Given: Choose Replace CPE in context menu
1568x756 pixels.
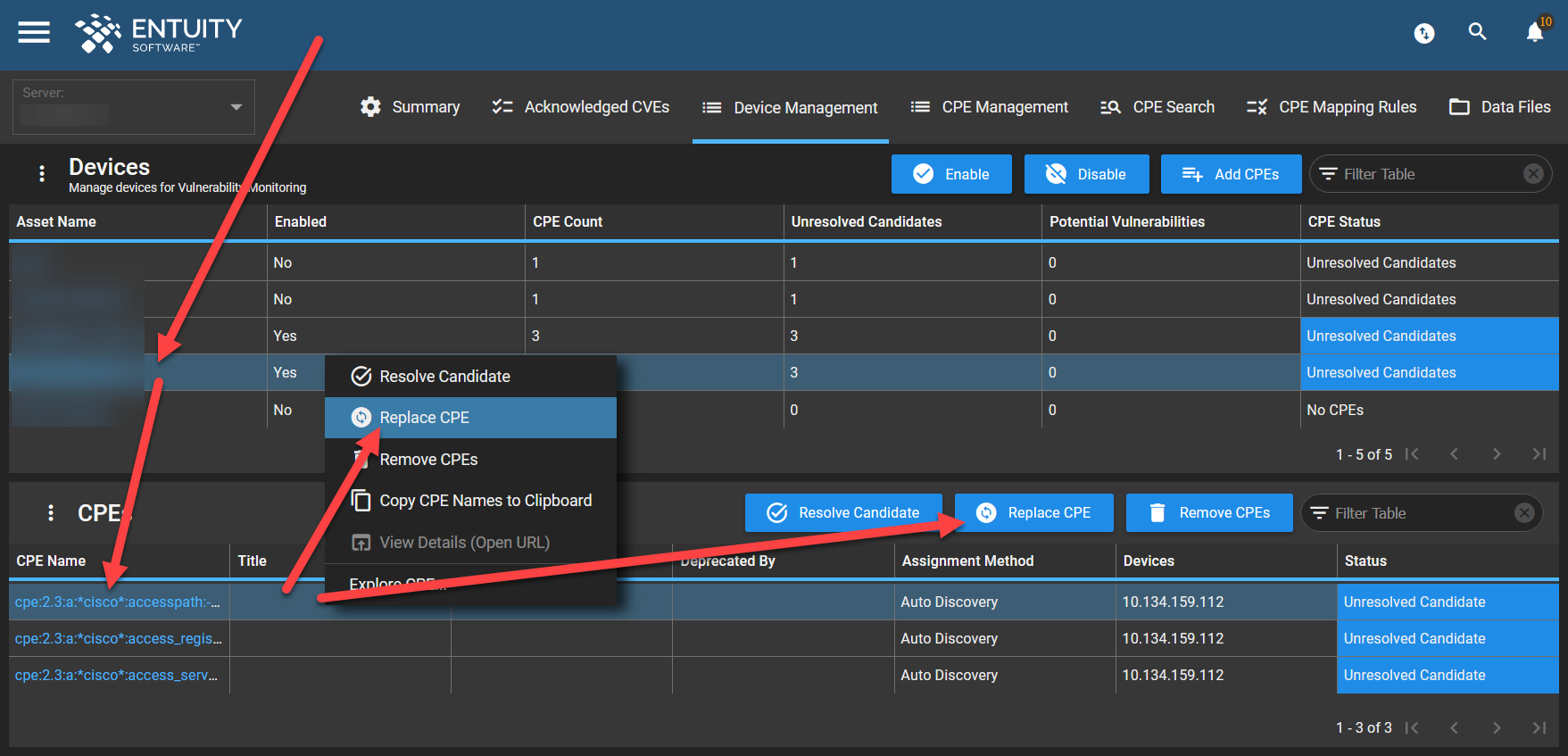Looking at the screenshot, I should click(470, 418).
